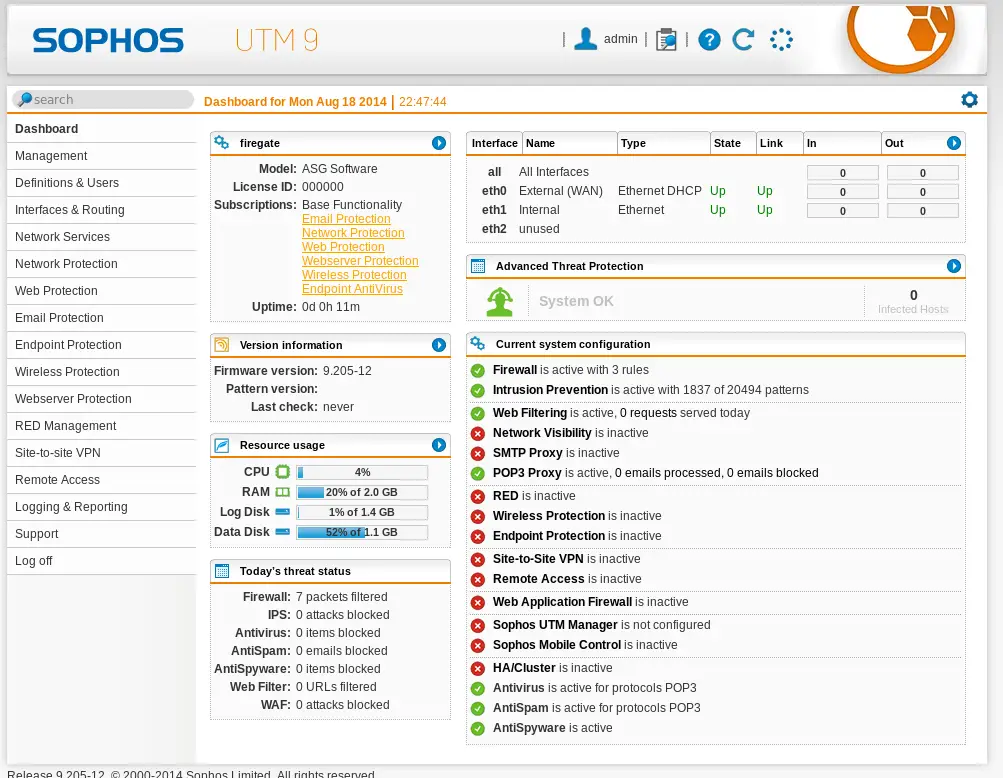The height and width of the screenshot is (778, 1003).
Task: Click the RAM module icon
Action: pyautogui.click(x=282, y=492)
